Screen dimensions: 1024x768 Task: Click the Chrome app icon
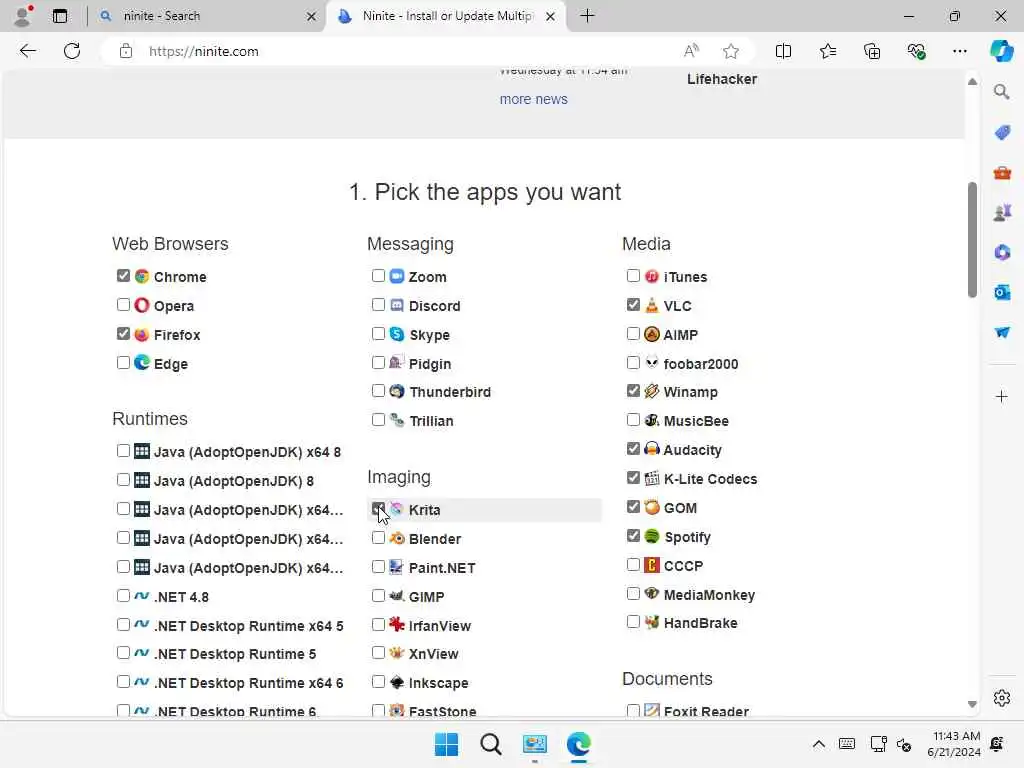pos(142,276)
